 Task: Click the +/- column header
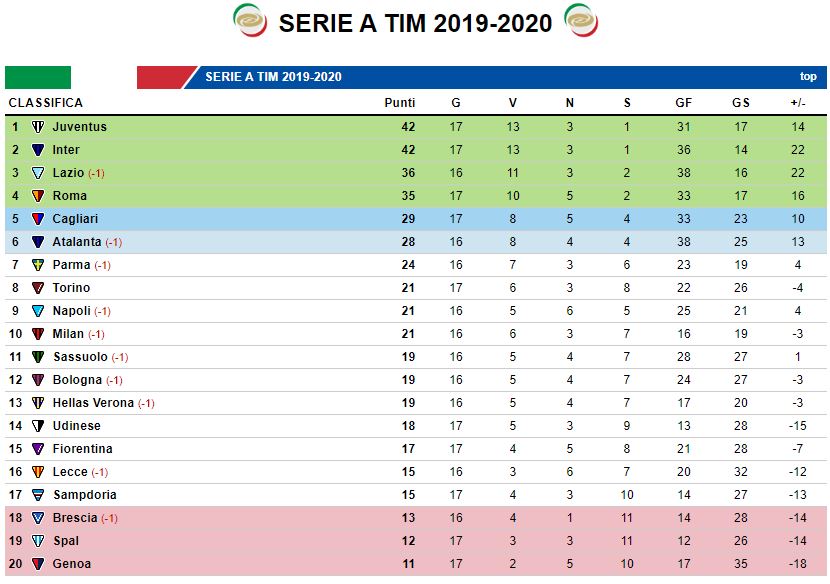pyautogui.click(x=798, y=103)
